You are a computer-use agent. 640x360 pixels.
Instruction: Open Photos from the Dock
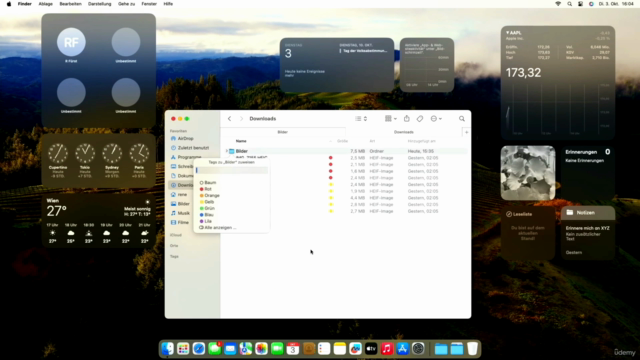click(x=262, y=349)
